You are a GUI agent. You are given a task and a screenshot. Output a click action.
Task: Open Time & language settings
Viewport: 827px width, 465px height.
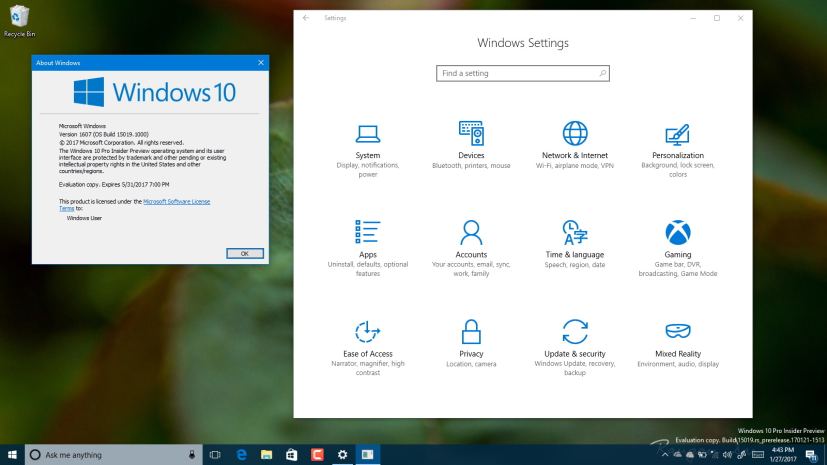tap(575, 245)
